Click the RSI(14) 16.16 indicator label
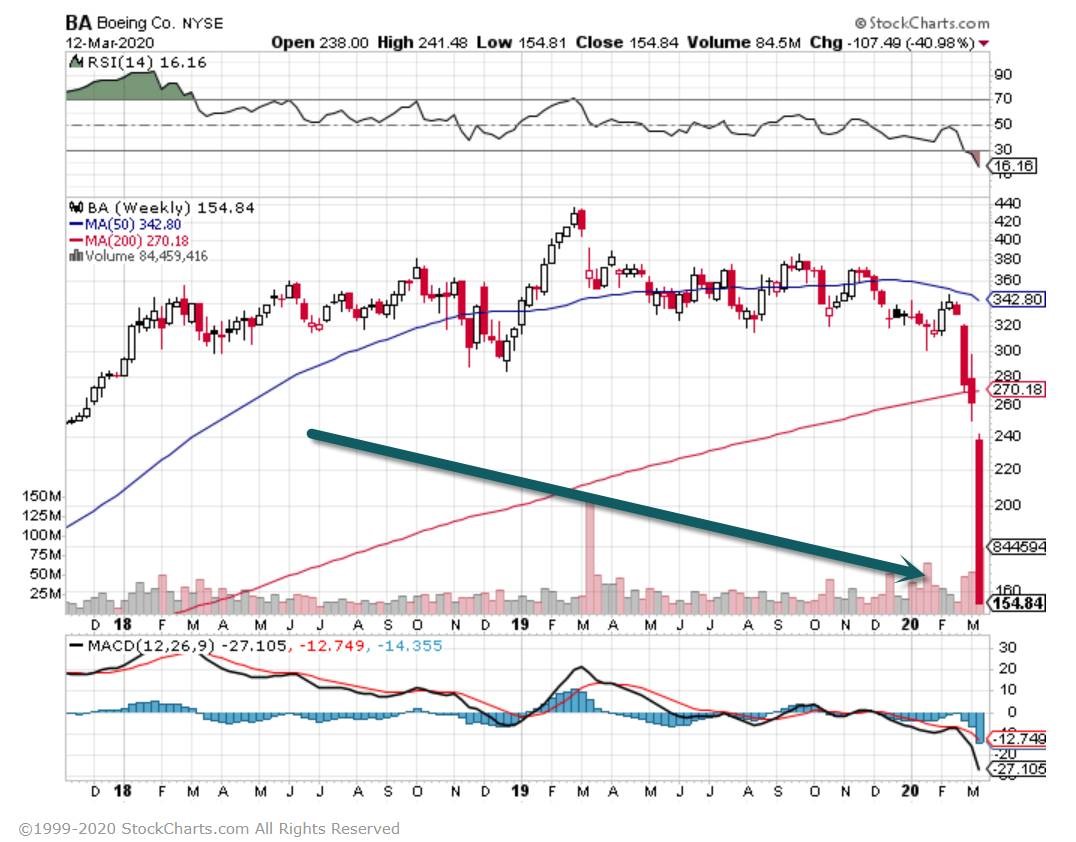 tap(146, 62)
